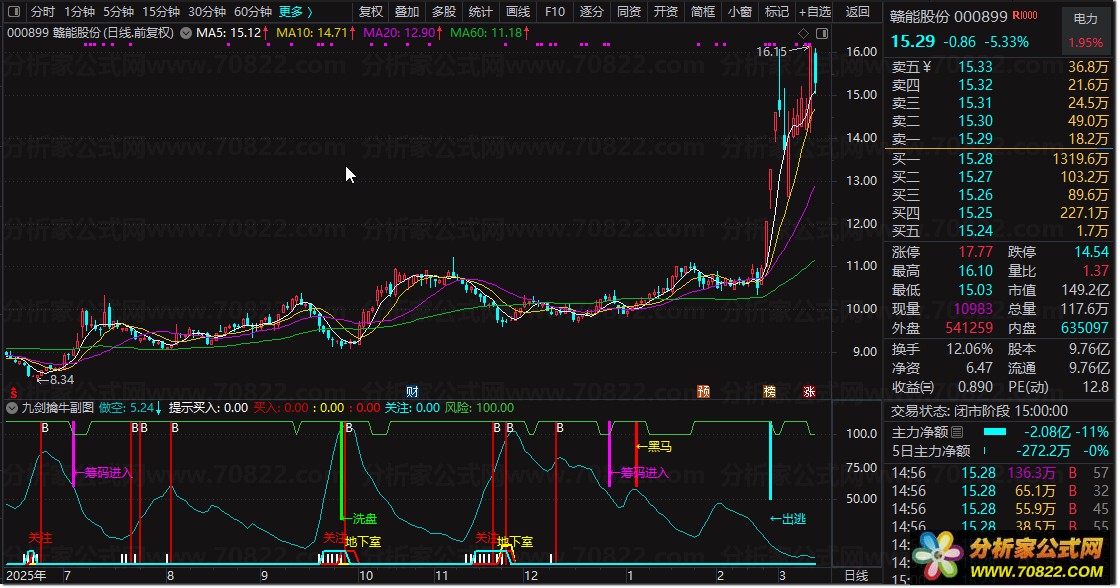Viewport: 1120px width, 588px height.
Task: Open F10 company info
Action: pos(554,11)
